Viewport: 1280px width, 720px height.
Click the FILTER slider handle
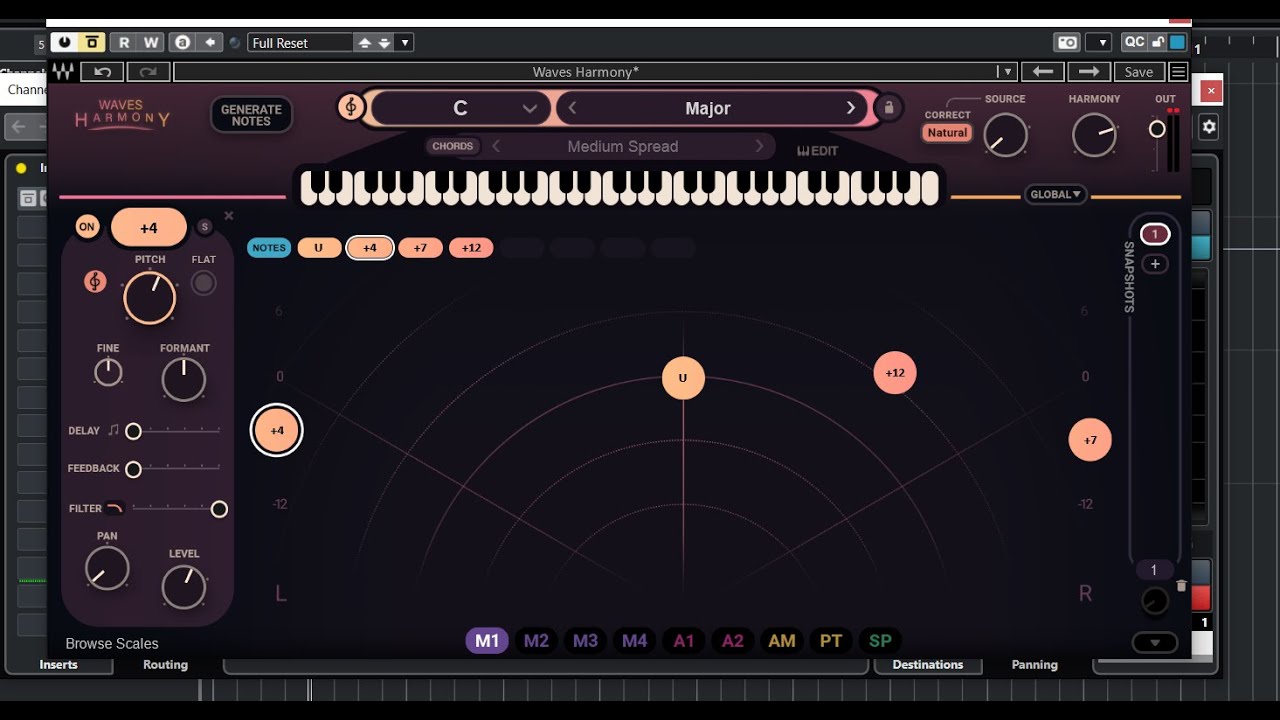219,509
